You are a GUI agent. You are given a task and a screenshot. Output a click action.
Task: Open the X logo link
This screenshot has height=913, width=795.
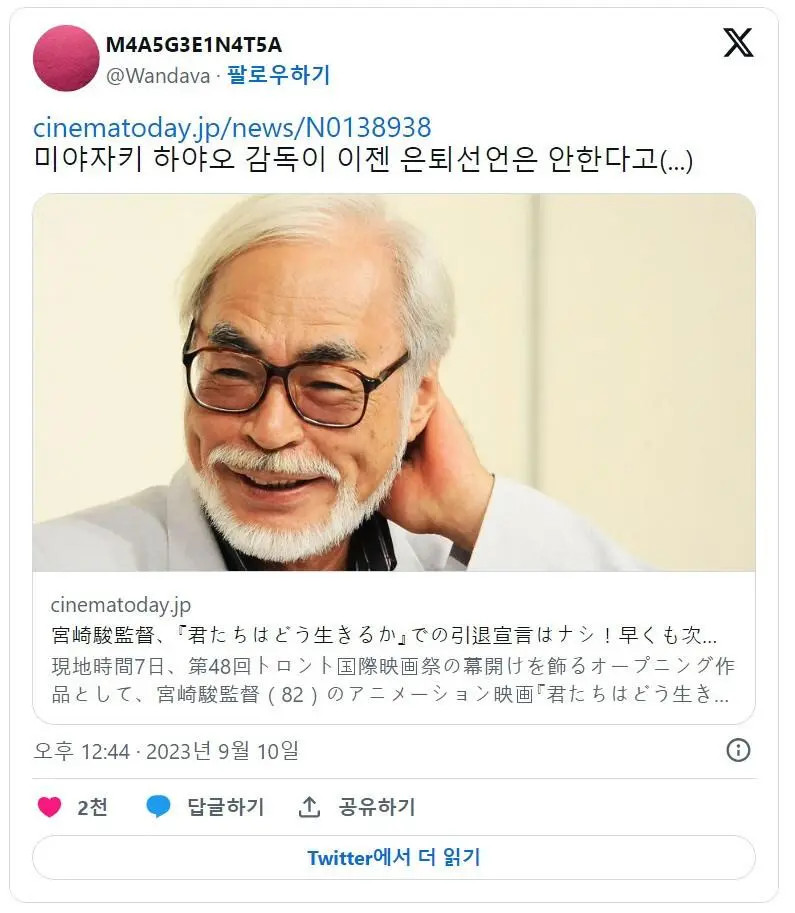738,43
